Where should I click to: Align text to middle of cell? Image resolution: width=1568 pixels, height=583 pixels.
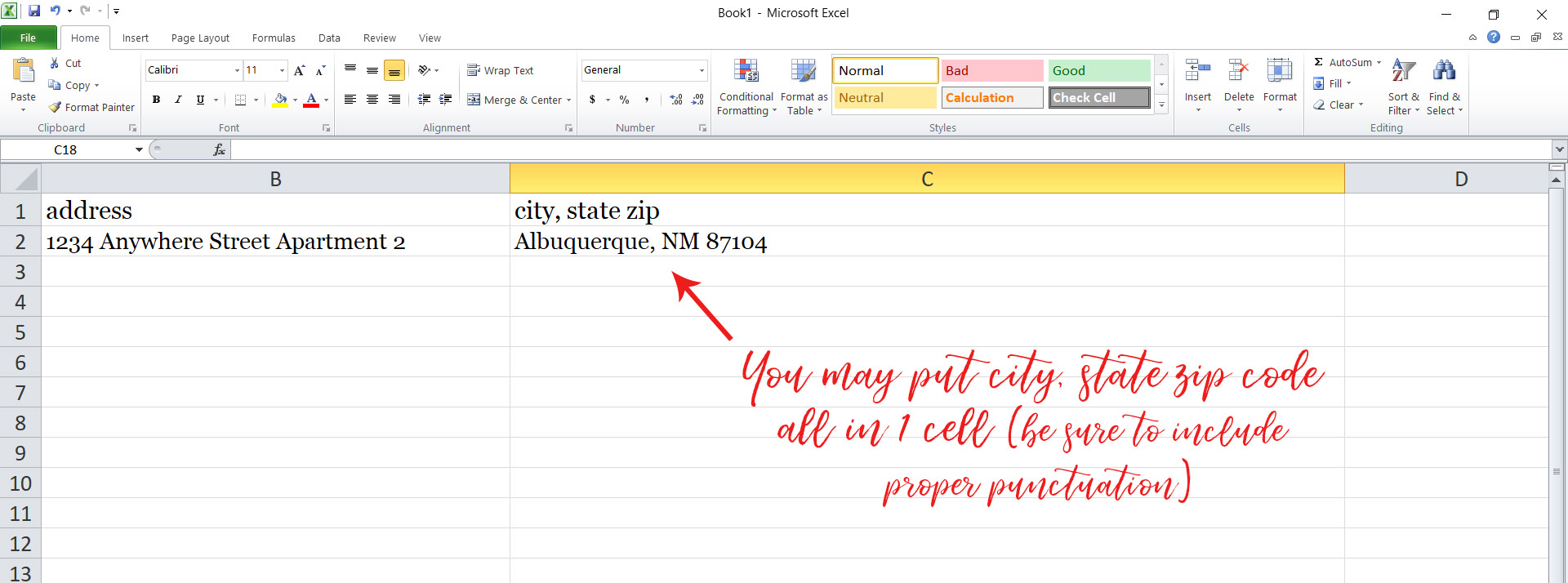click(x=372, y=70)
